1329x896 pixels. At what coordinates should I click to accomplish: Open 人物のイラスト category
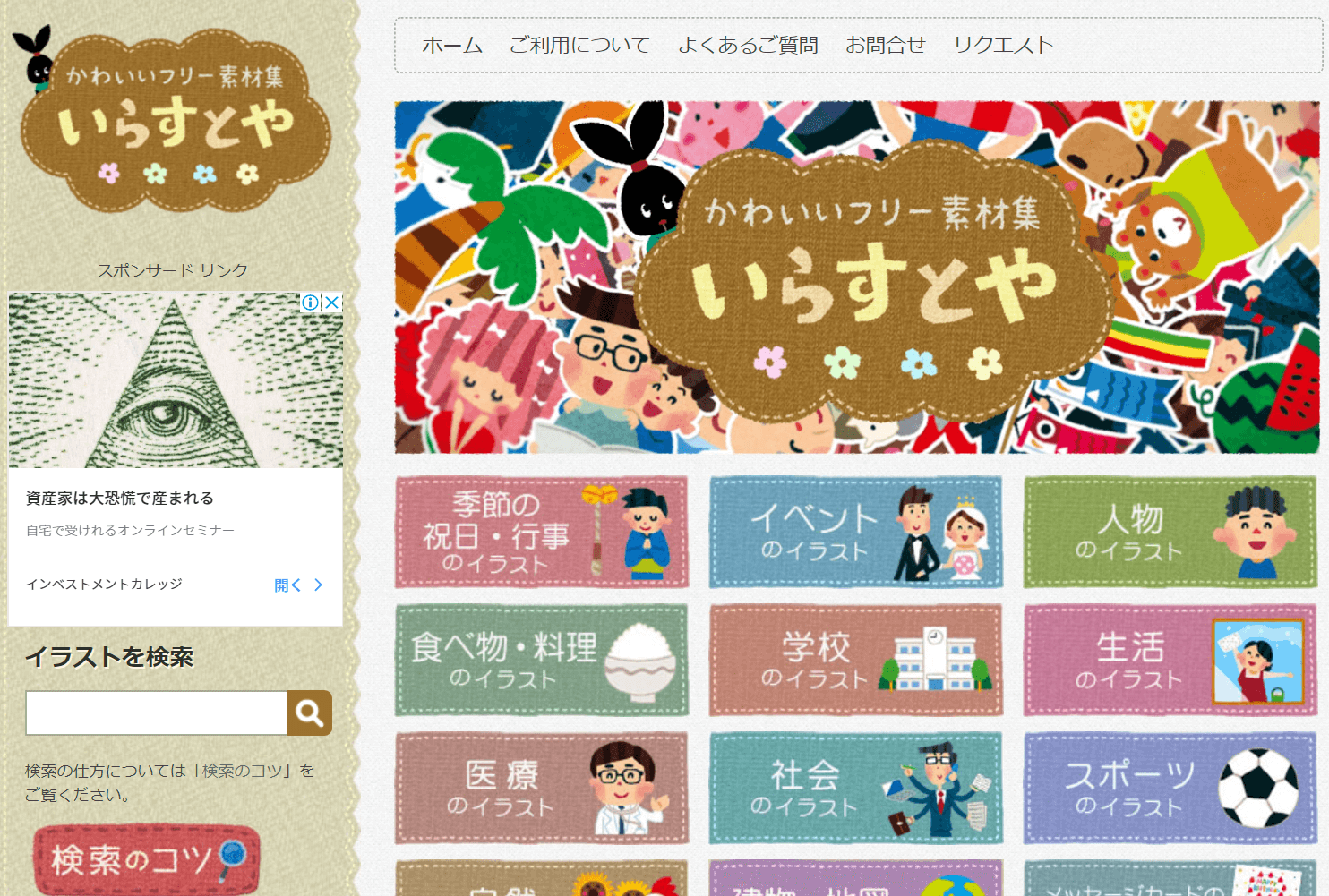point(1170,532)
